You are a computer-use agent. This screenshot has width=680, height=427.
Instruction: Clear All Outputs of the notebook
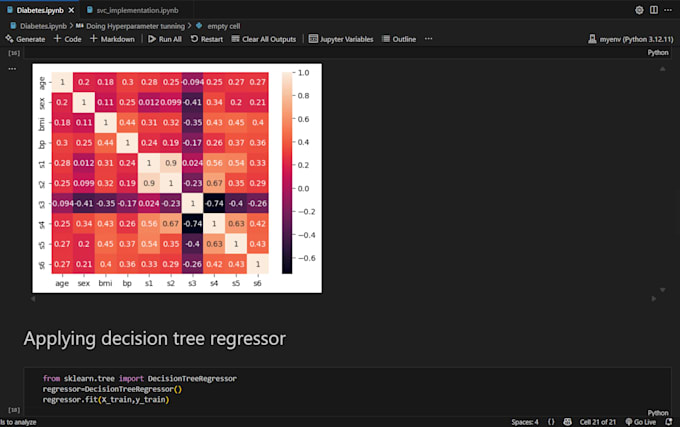pos(264,39)
